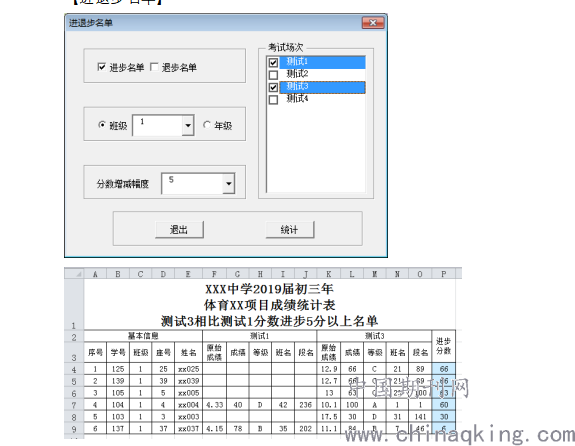Select the 年级 radio button

pyautogui.click(x=207, y=125)
